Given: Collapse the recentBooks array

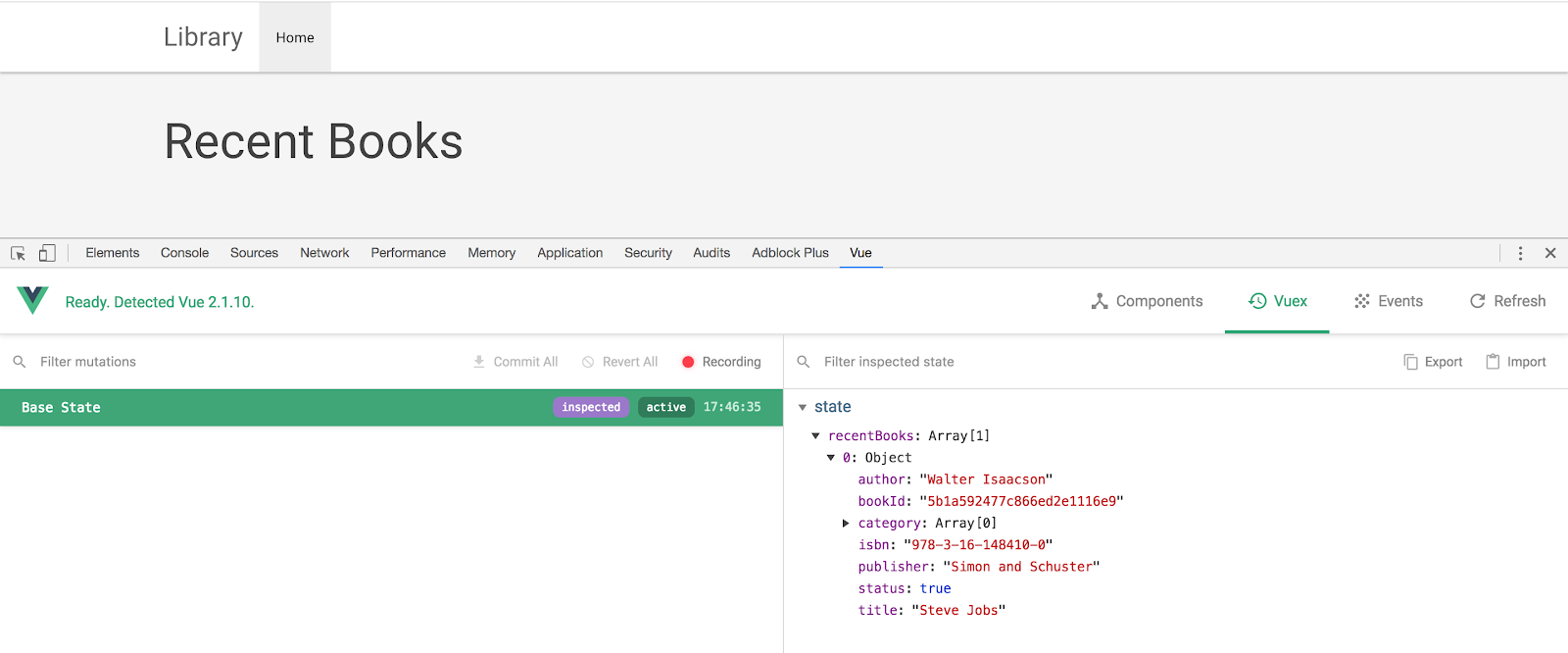Looking at the screenshot, I should point(815,435).
